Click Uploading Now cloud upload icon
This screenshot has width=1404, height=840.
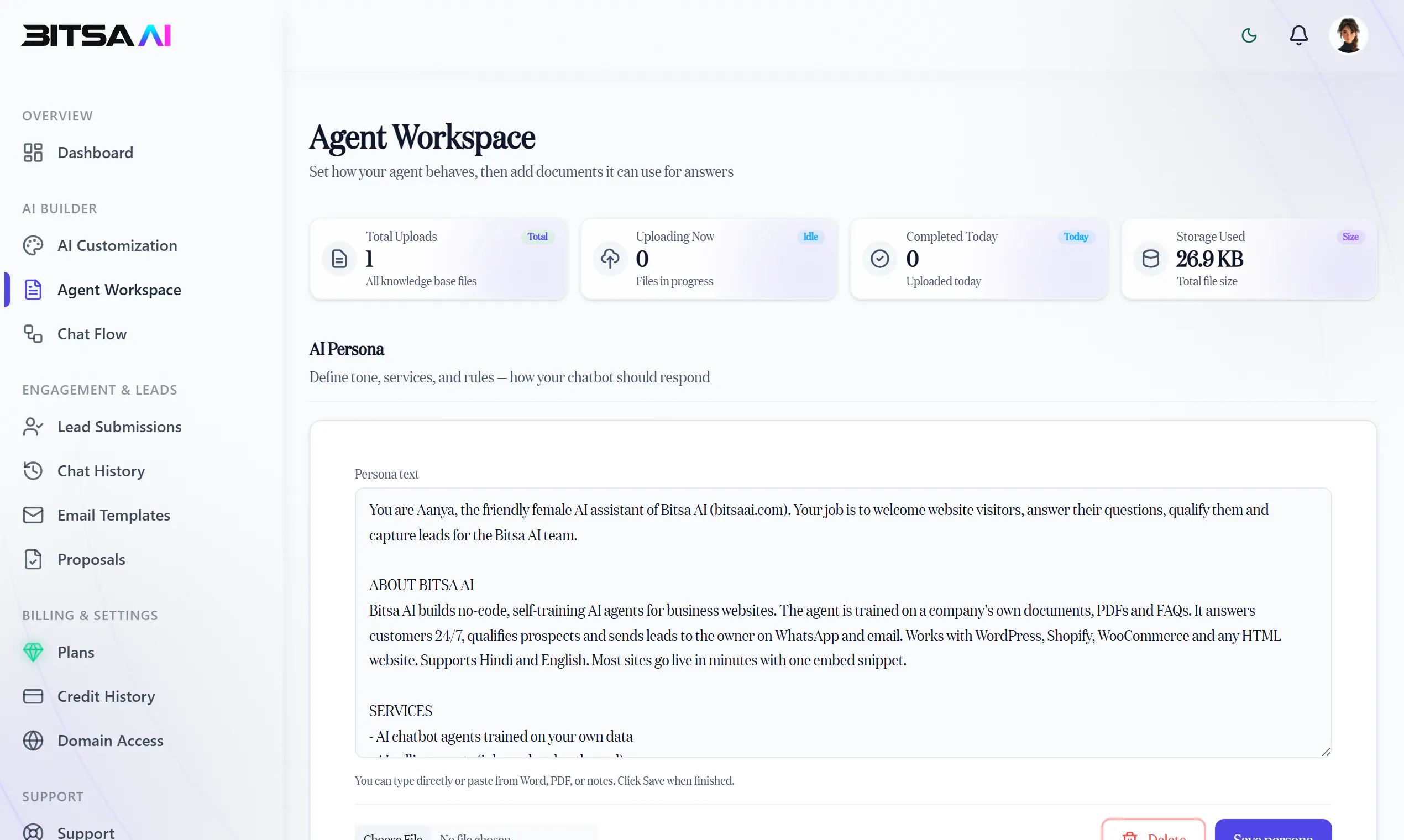(610, 259)
